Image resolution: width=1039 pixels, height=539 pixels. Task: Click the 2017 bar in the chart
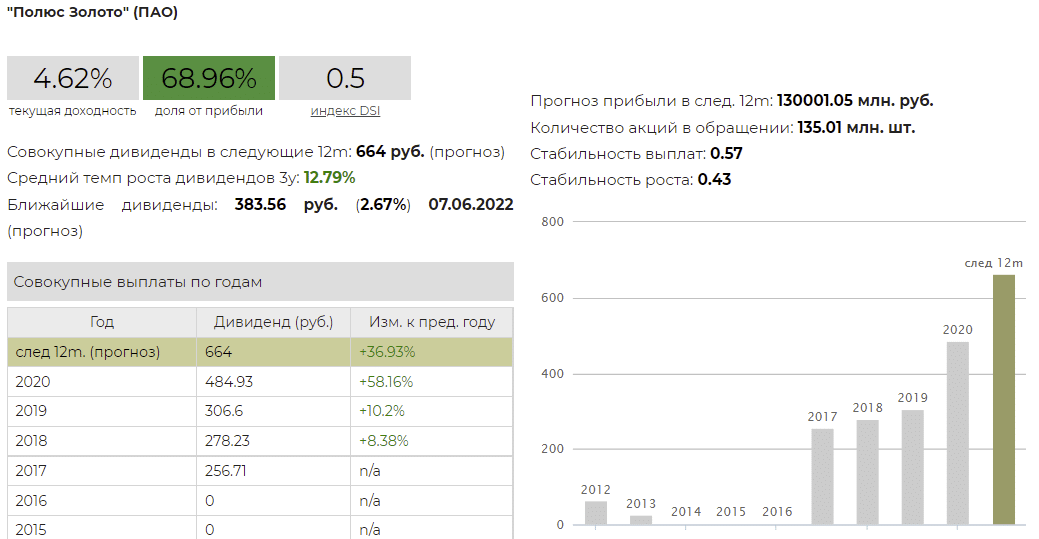click(822, 477)
